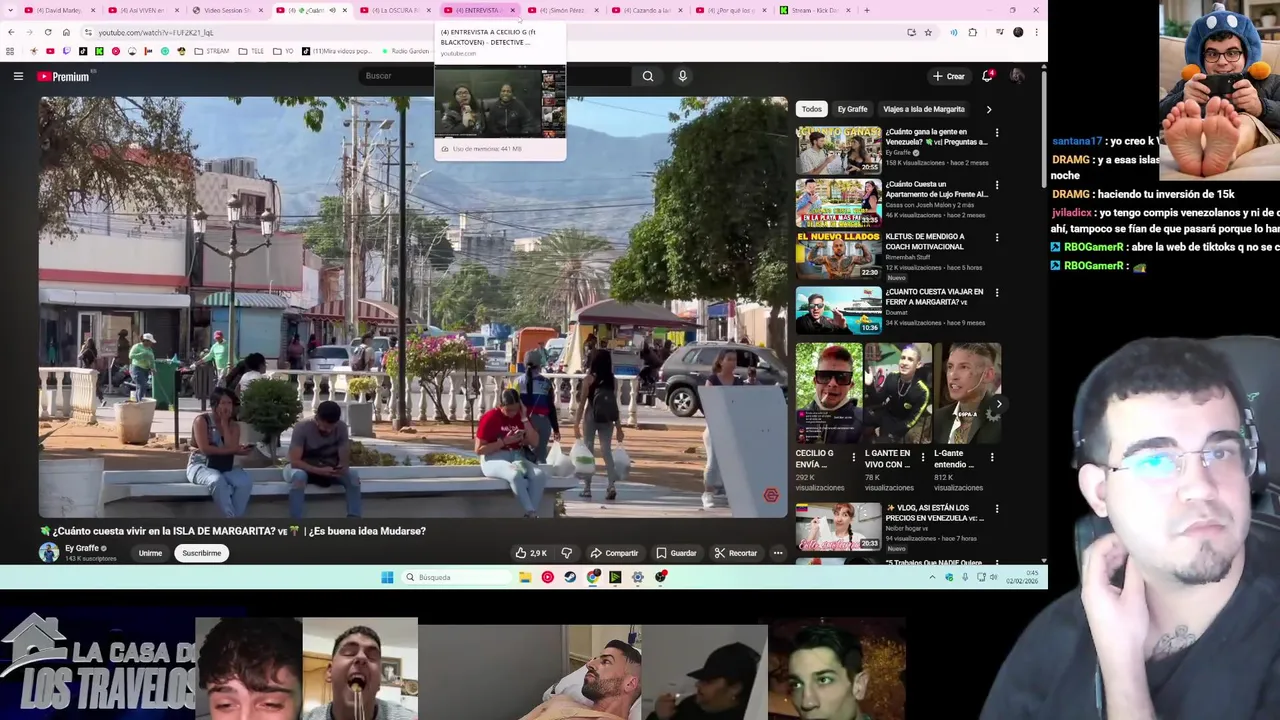This screenshot has width=1280, height=720.
Task: Go to YouTube Premium home logo
Action: (64, 76)
